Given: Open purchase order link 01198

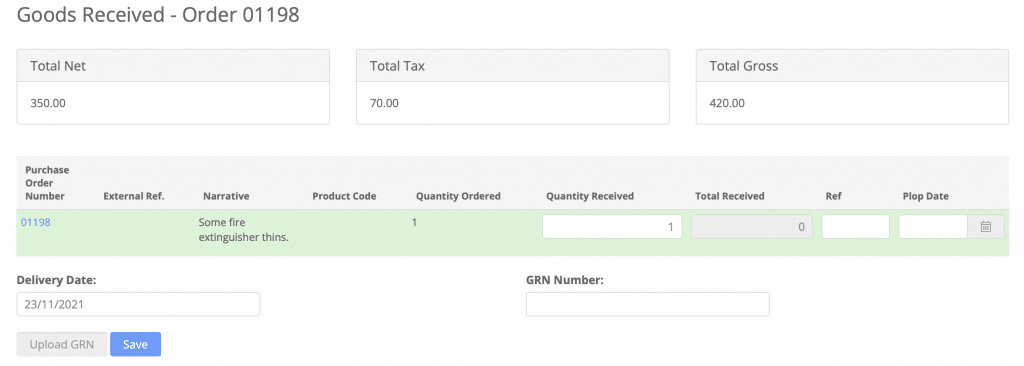Looking at the screenshot, I should (x=35, y=222).
